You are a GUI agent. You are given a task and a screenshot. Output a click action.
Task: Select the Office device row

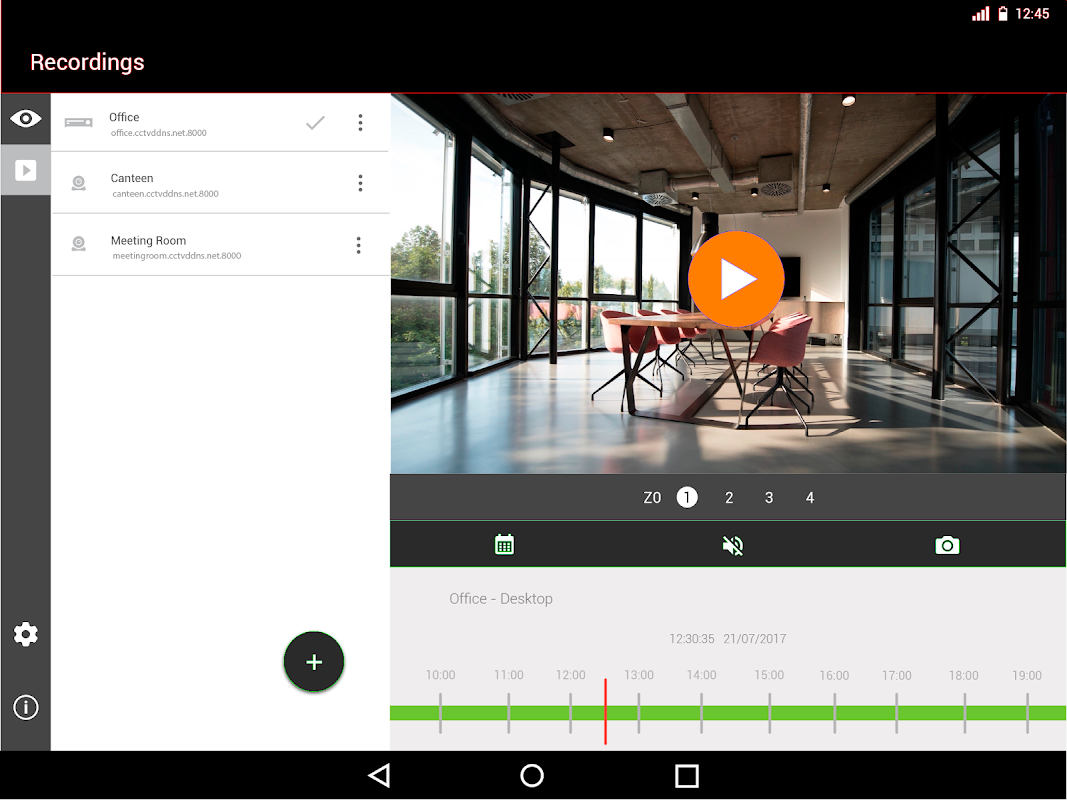tap(220, 122)
